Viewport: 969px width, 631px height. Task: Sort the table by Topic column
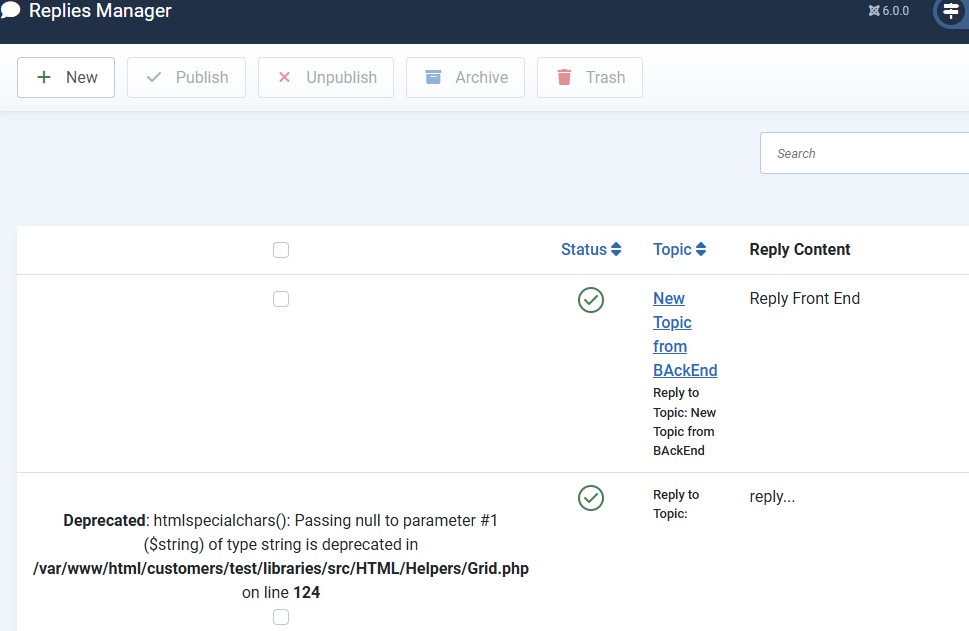680,250
